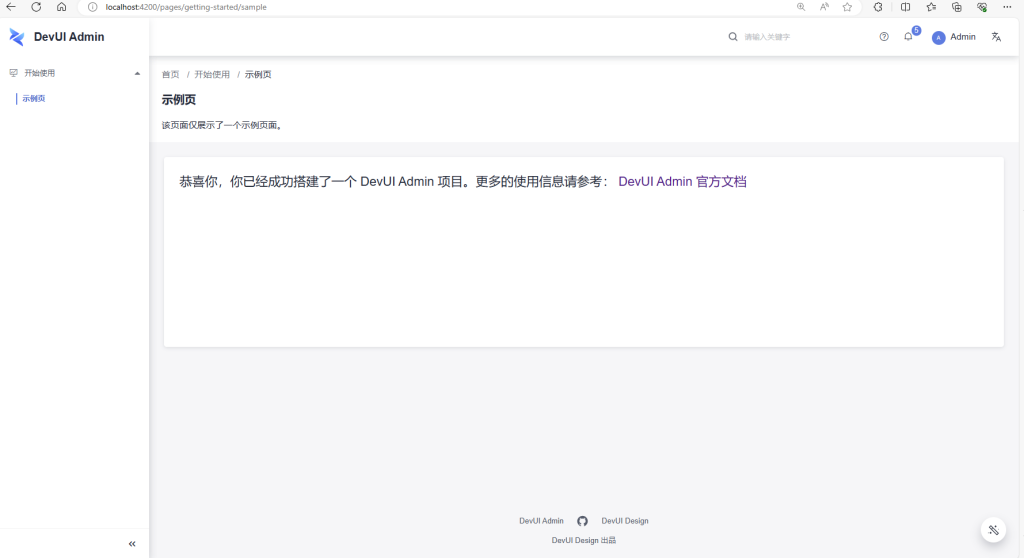Click the browser address bar URL
Image resolution: width=1024 pixels, height=558 pixels.
[186, 7]
